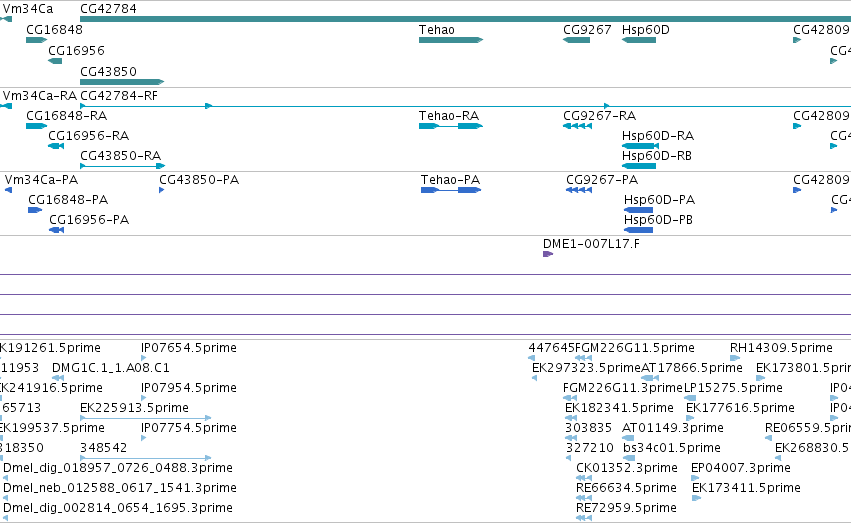Click the Tehao-RA transcript glyph

point(450,126)
